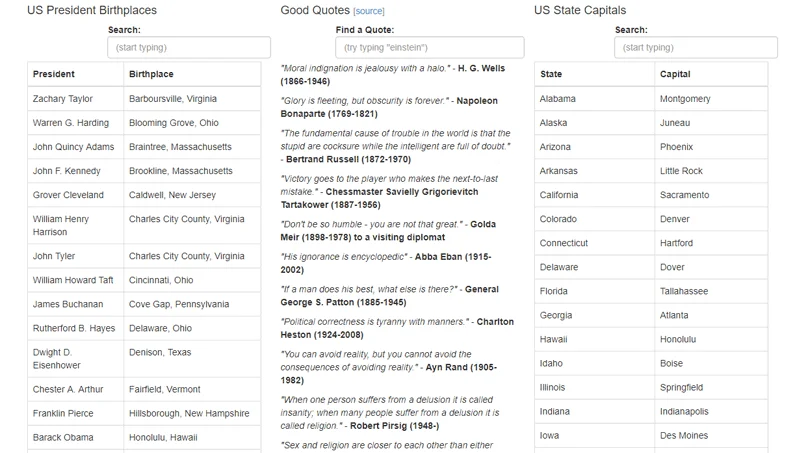Click the President column header

pos(54,74)
